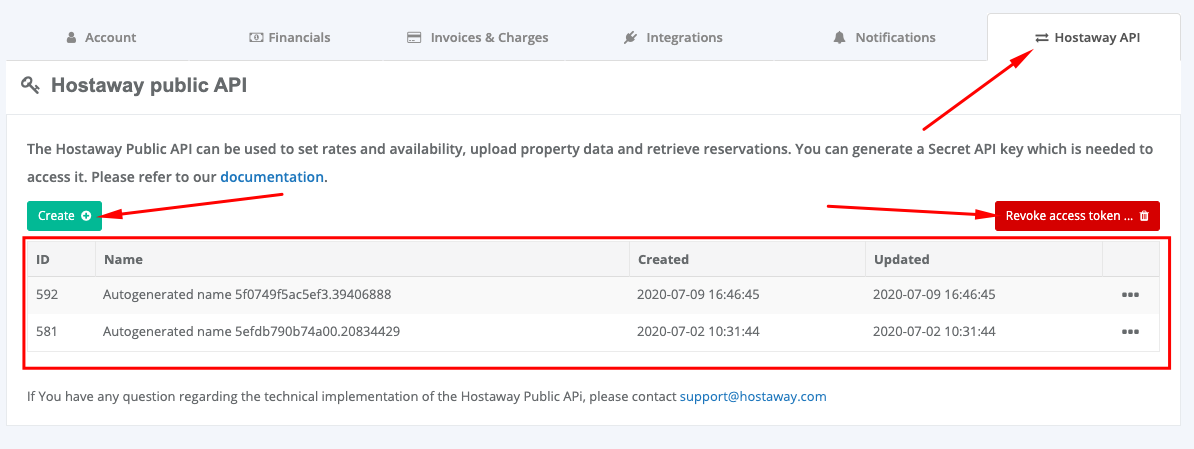Open the Integrations tab
1194x449 pixels.
673,38
